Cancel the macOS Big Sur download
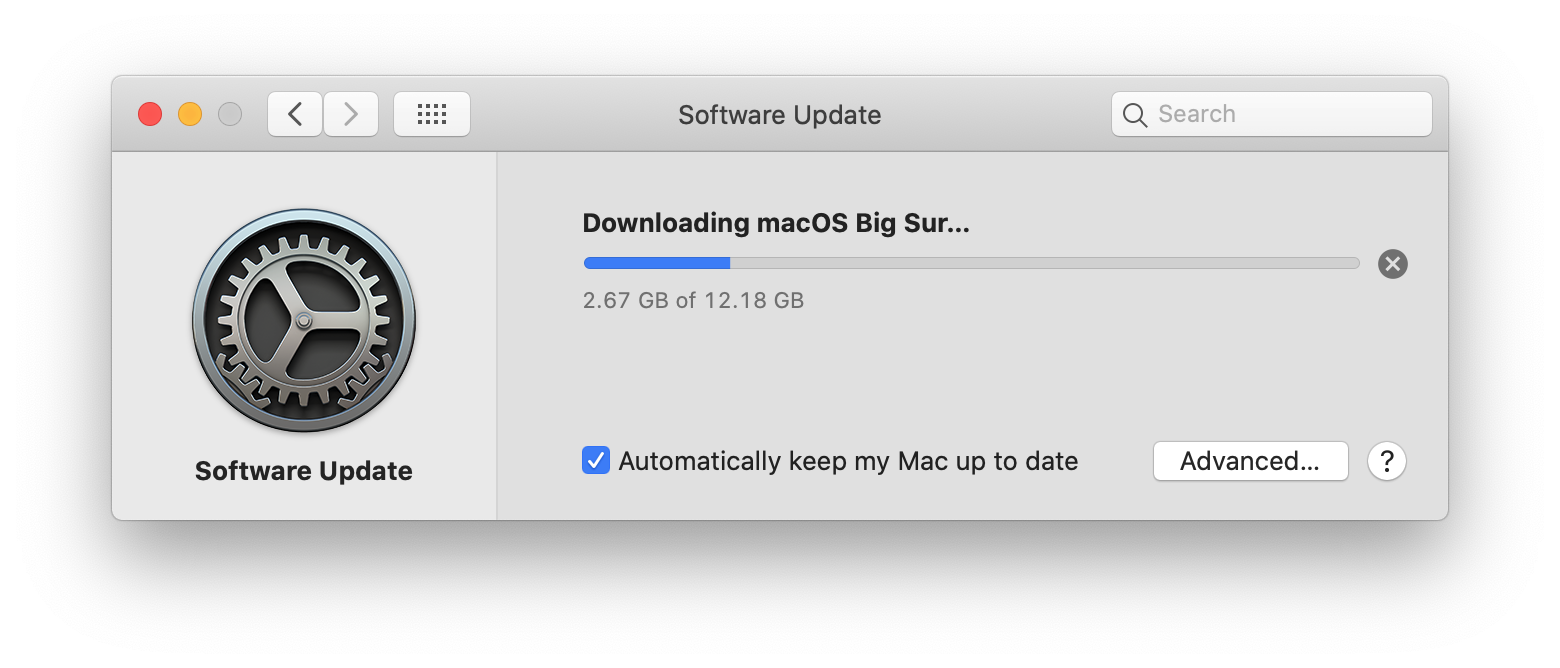The height and width of the screenshot is (668, 1560). [1393, 264]
